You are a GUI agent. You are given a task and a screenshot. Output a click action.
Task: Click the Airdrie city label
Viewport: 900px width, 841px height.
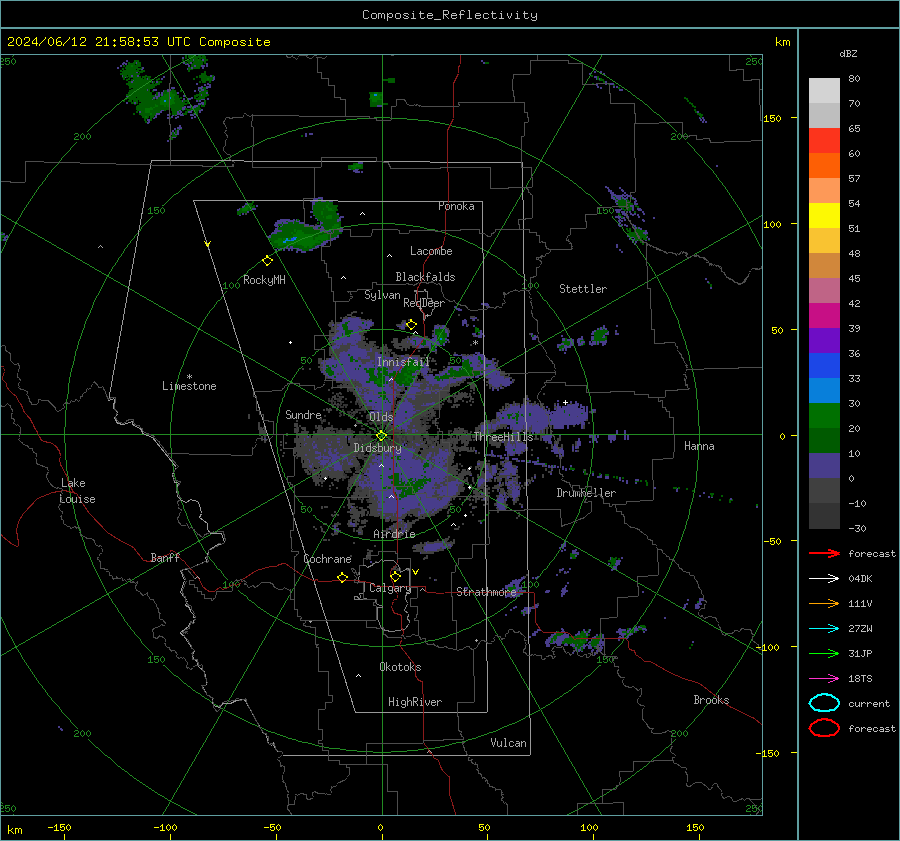point(394,534)
